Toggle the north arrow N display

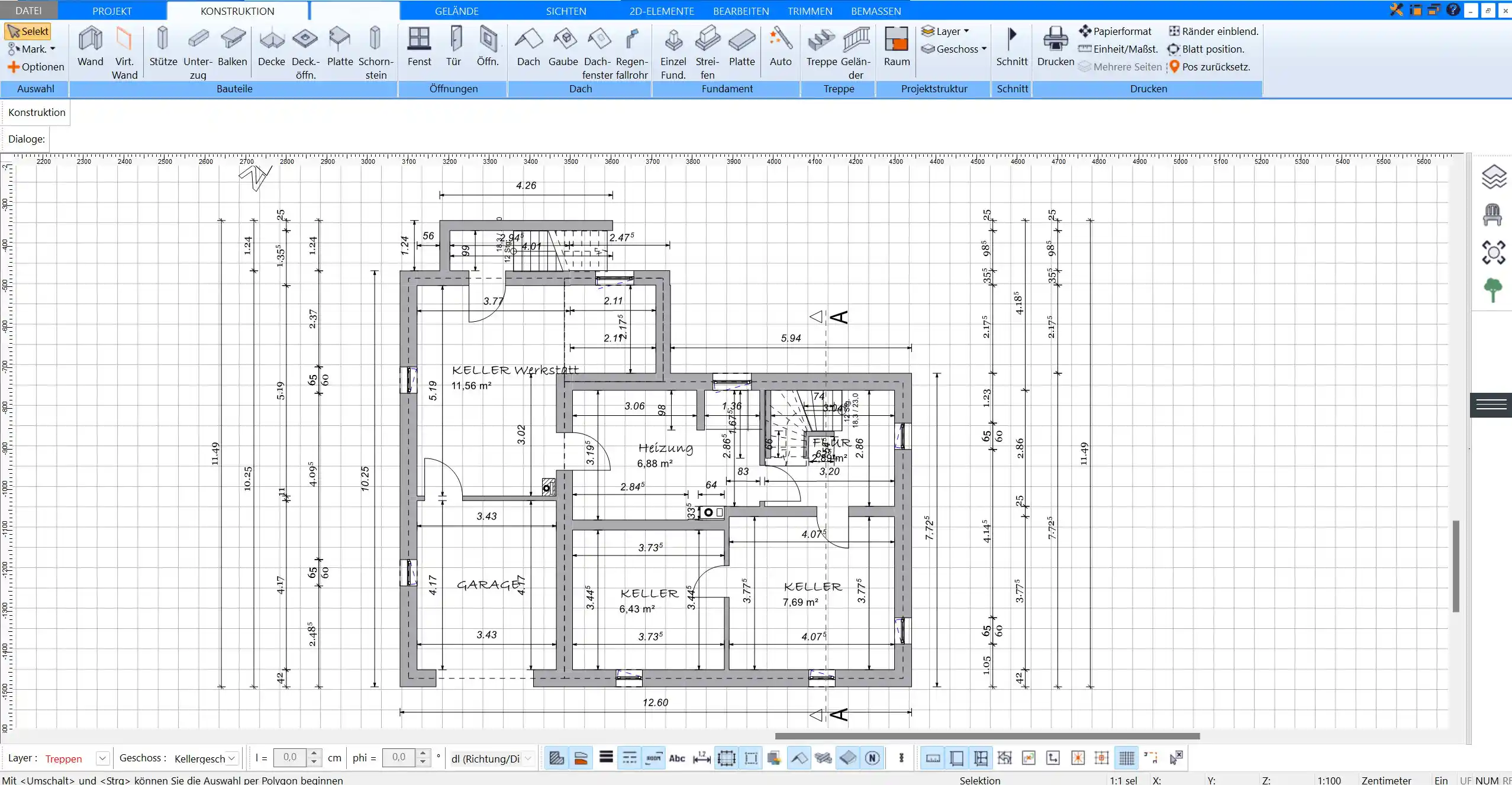pyautogui.click(x=872, y=758)
